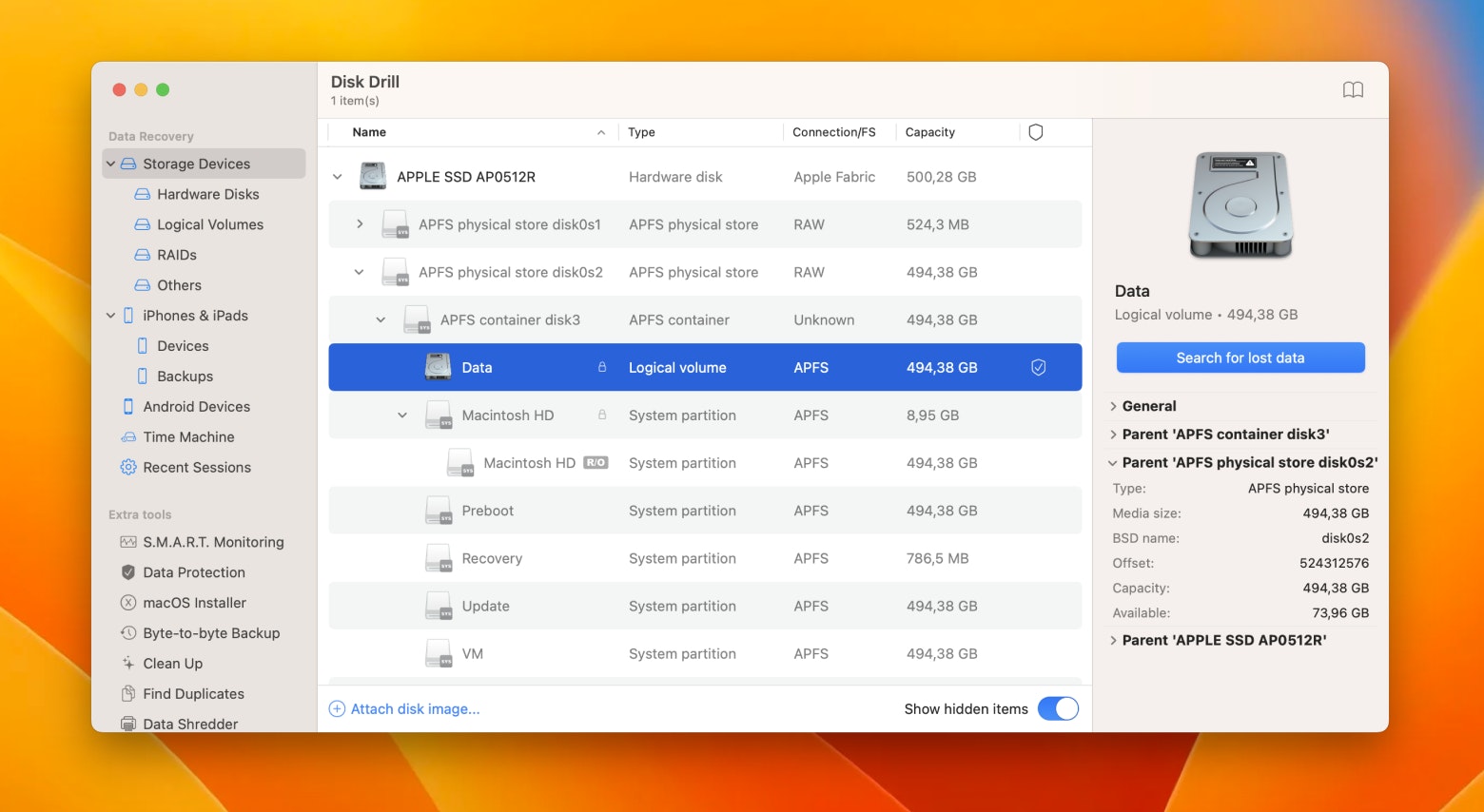
Task: Click the Preboot partition icon
Action: (439, 511)
